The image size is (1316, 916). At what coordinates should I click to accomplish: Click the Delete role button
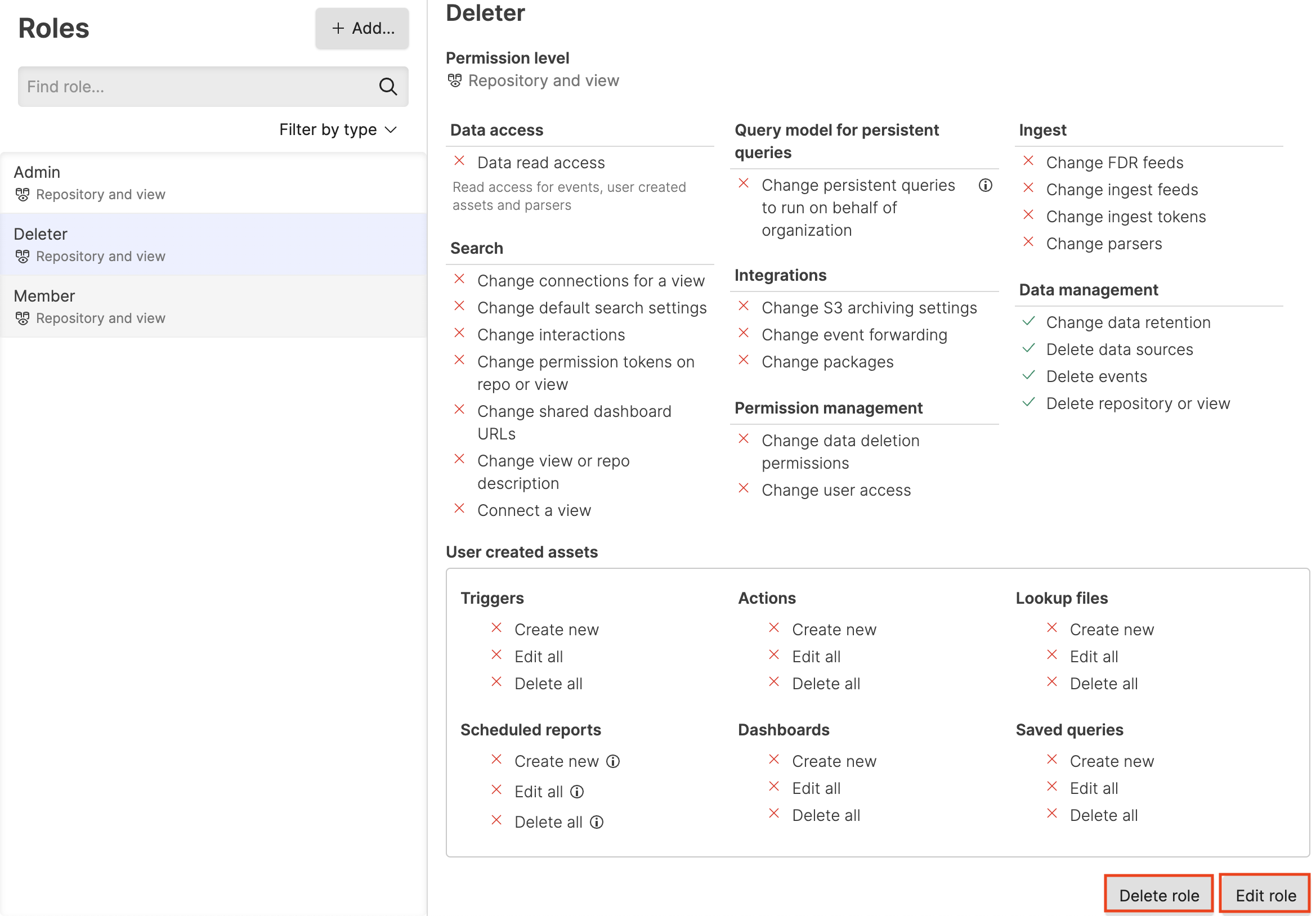tap(1158, 893)
